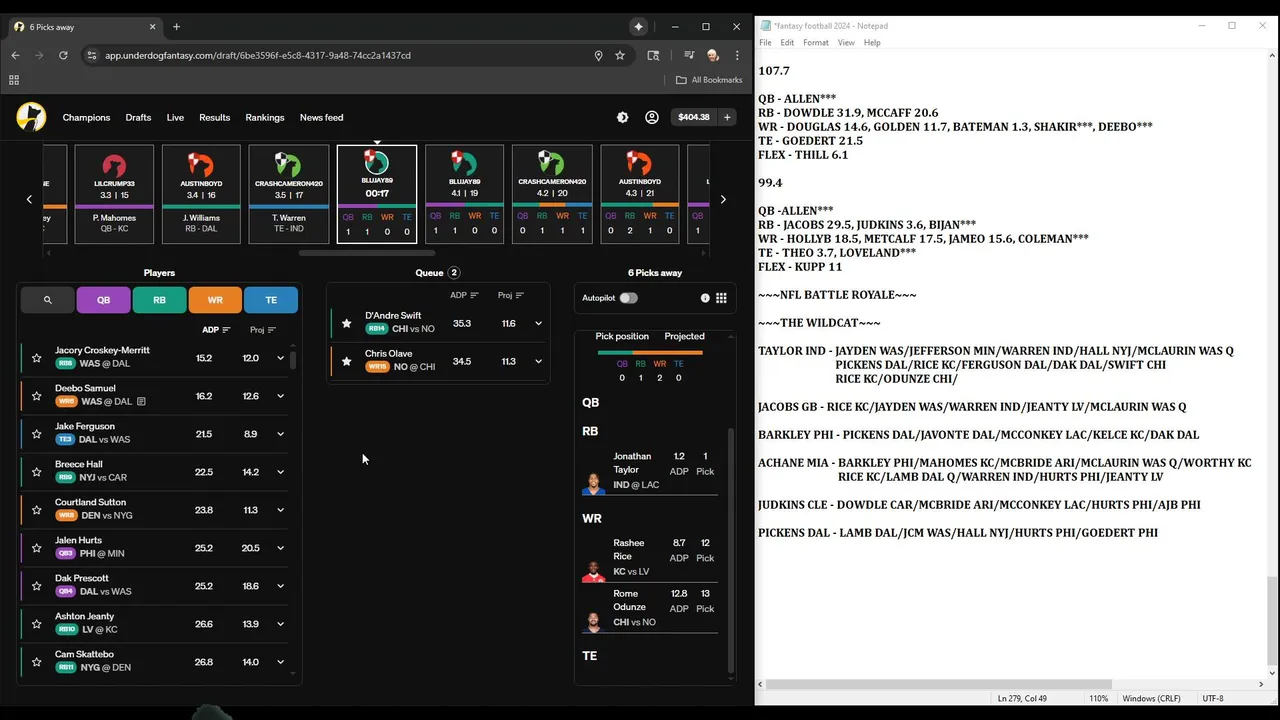The image size is (1280, 720).
Task: Switch to the draft board grid view icon
Action: pos(721,298)
